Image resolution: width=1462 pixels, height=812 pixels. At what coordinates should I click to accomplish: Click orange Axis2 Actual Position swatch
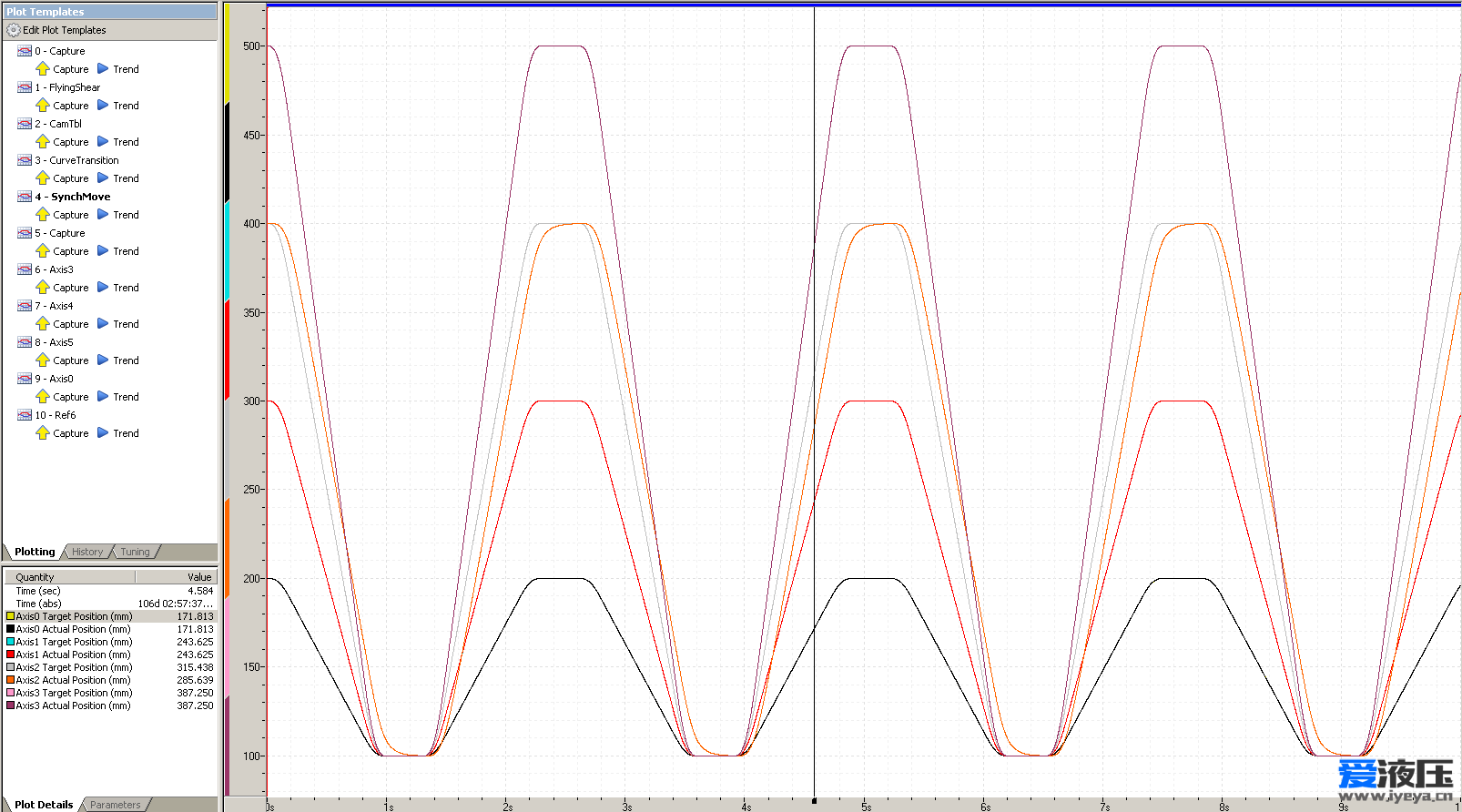coord(11,680)
